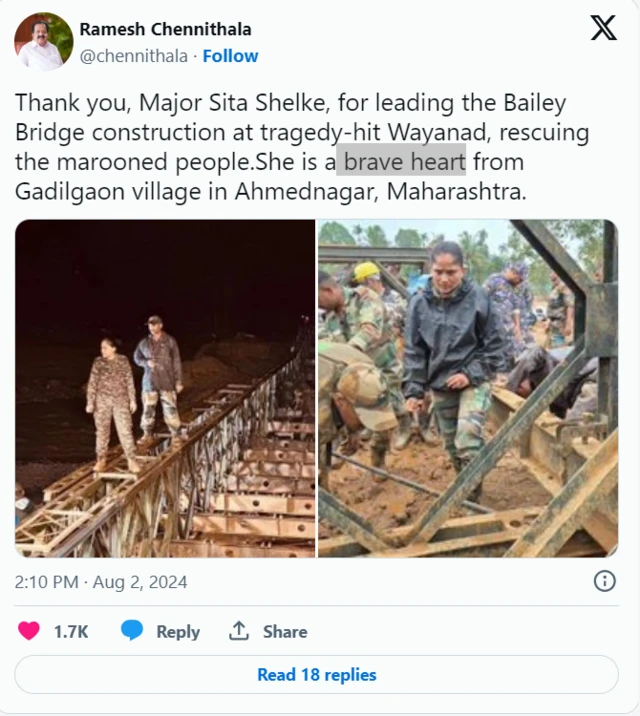Click the Reply text label
Screen dimensions: 640x716
[178, 632]
